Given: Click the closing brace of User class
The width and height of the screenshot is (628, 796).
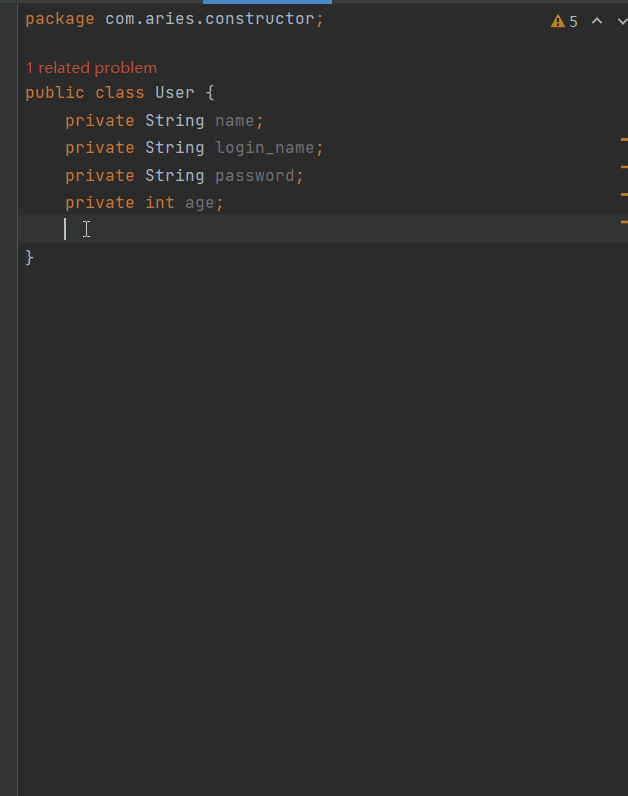Looking at the screenshot, I should [29, 258].
